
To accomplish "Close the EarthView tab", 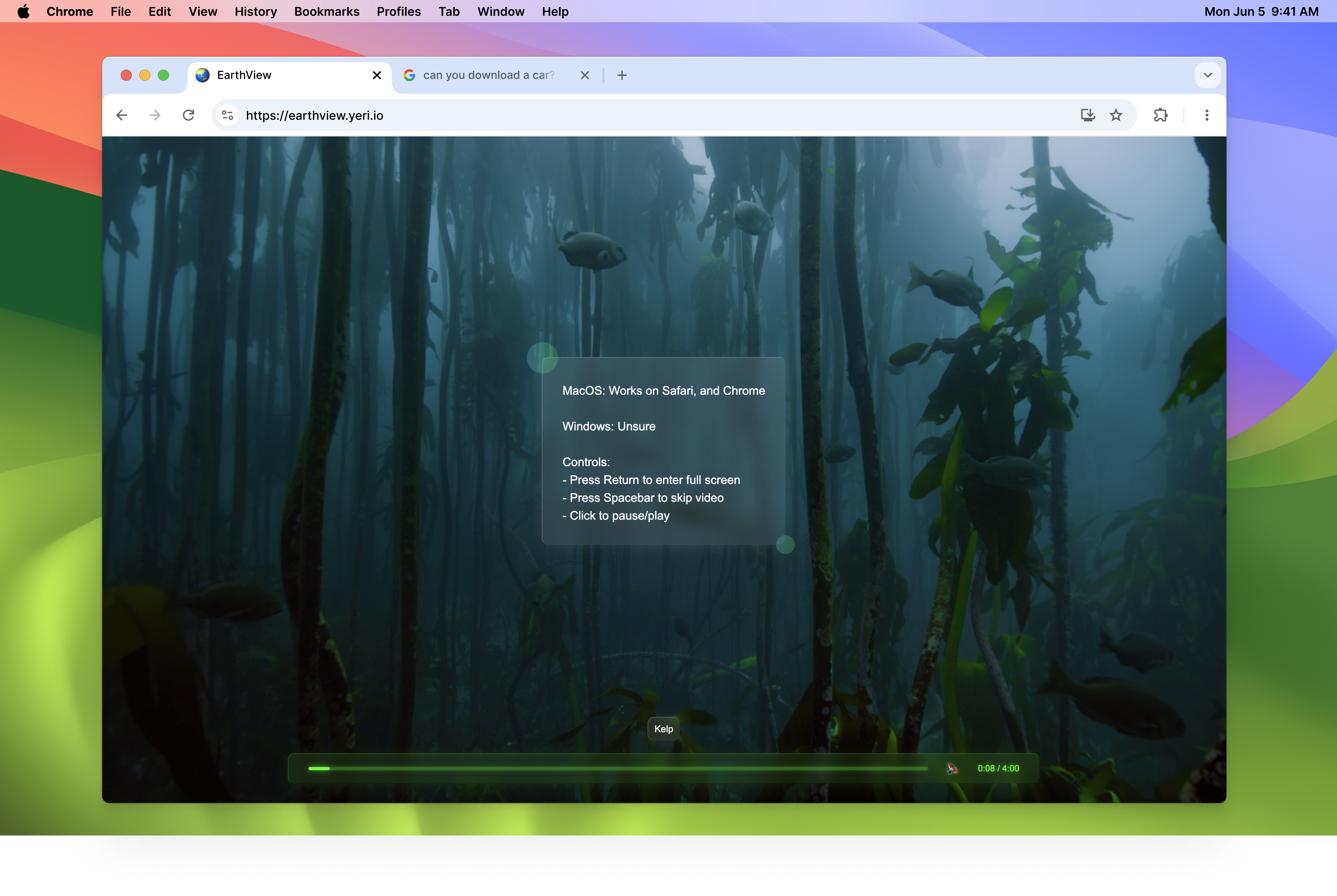I will point(377,75).
